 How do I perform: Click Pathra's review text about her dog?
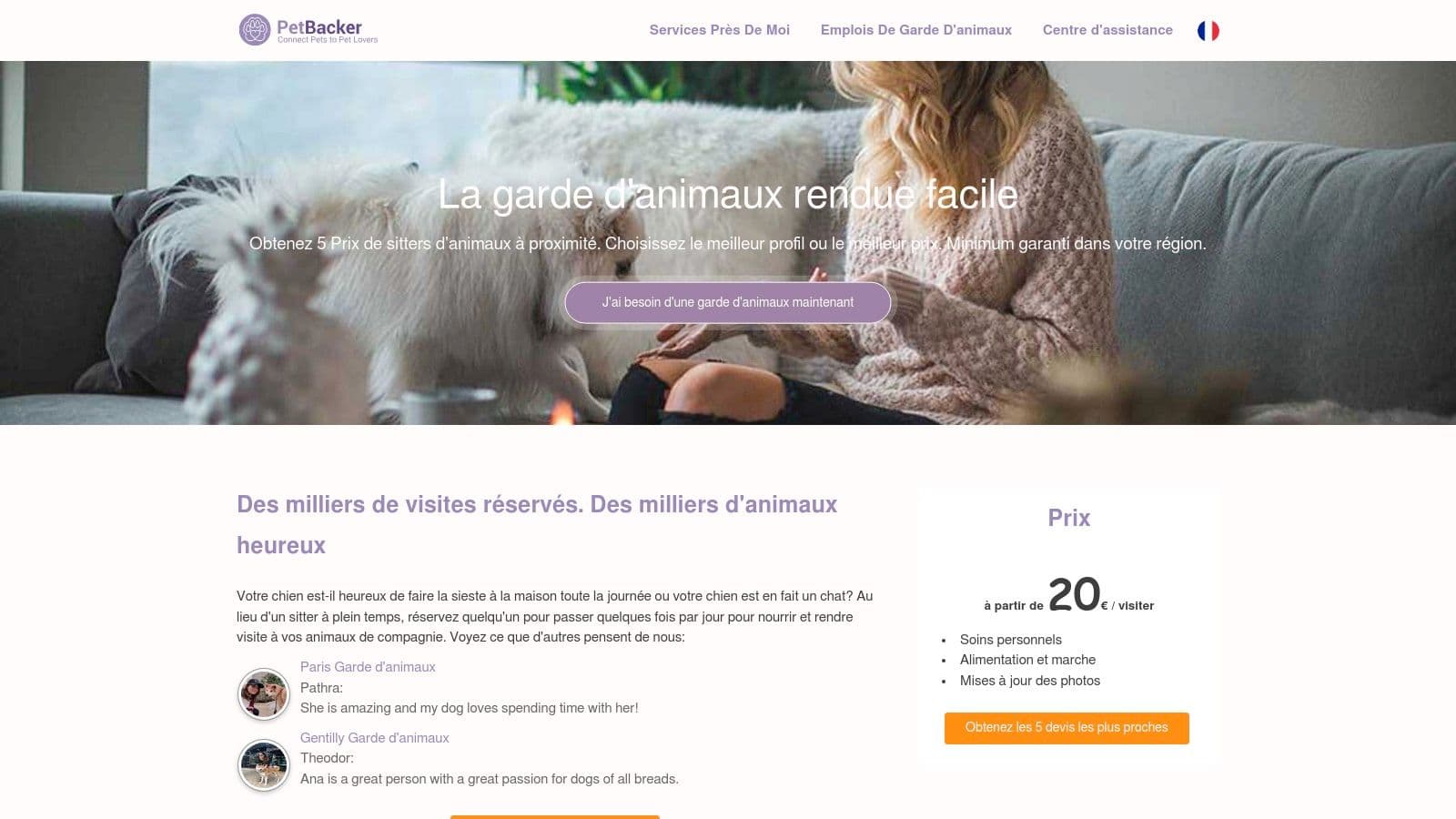[469, 708]
